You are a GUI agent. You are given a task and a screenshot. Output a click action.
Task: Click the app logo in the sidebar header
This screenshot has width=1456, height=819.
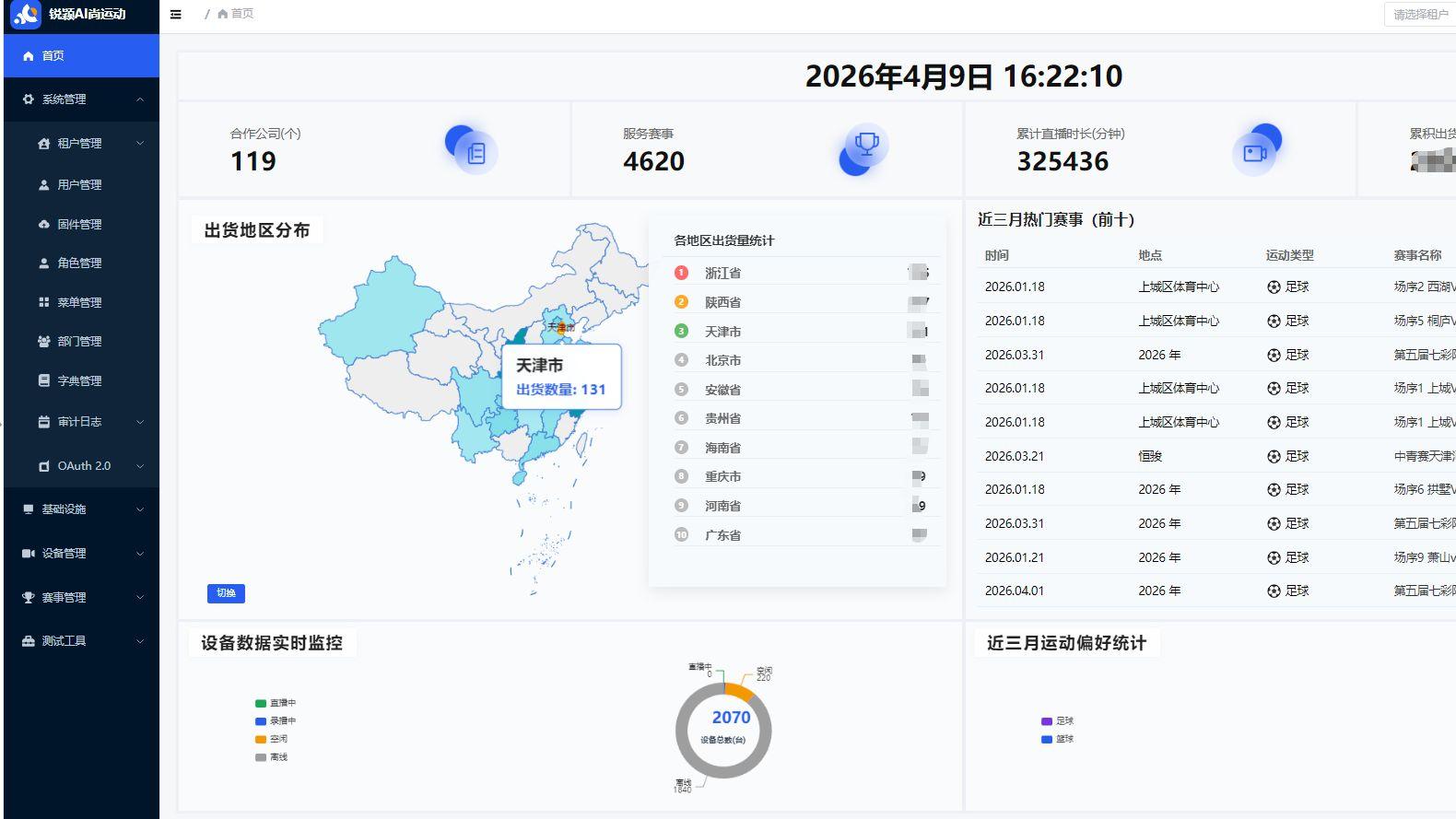(x=27, y=14)
